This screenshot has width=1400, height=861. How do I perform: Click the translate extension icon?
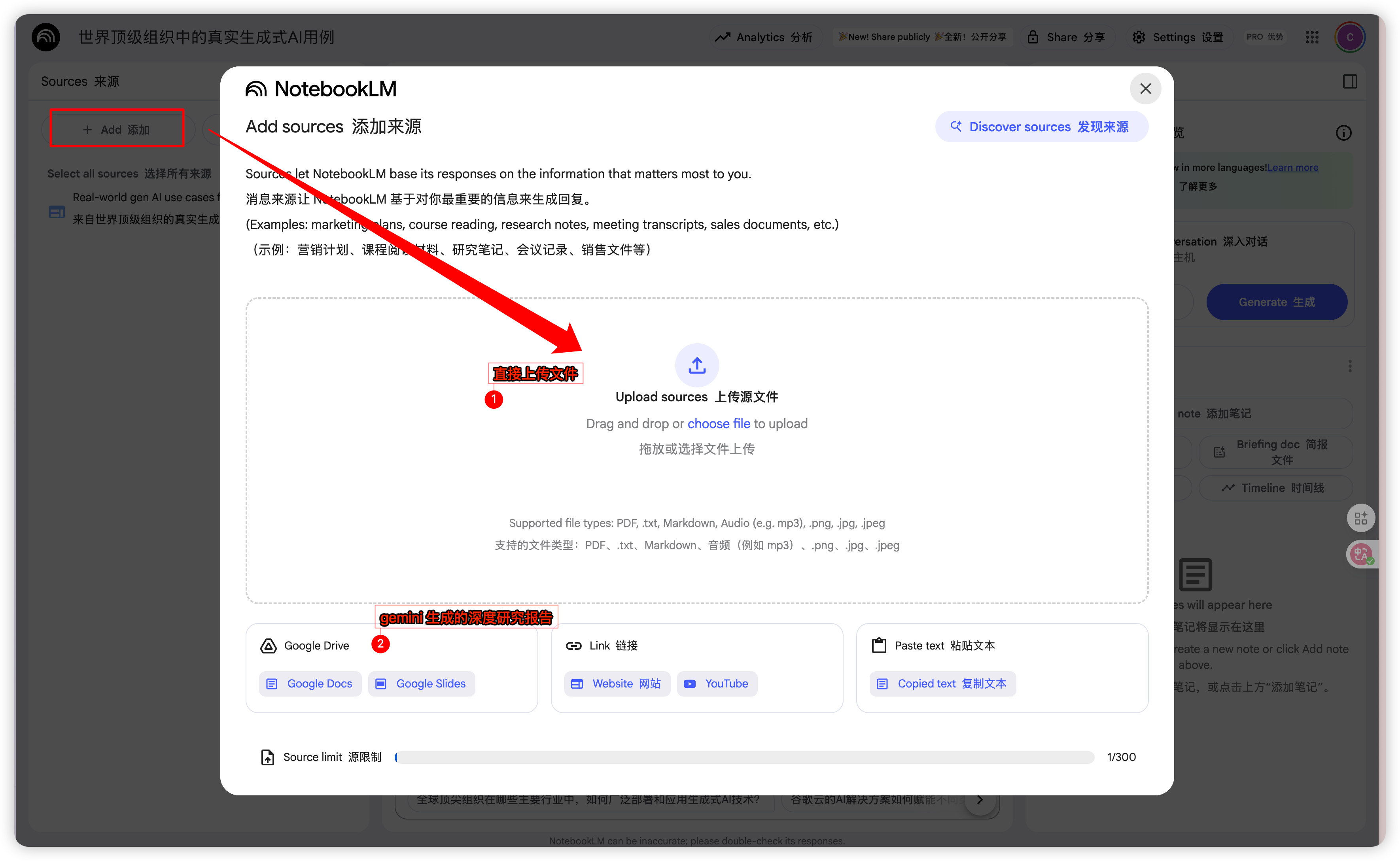coord(1361,554)
